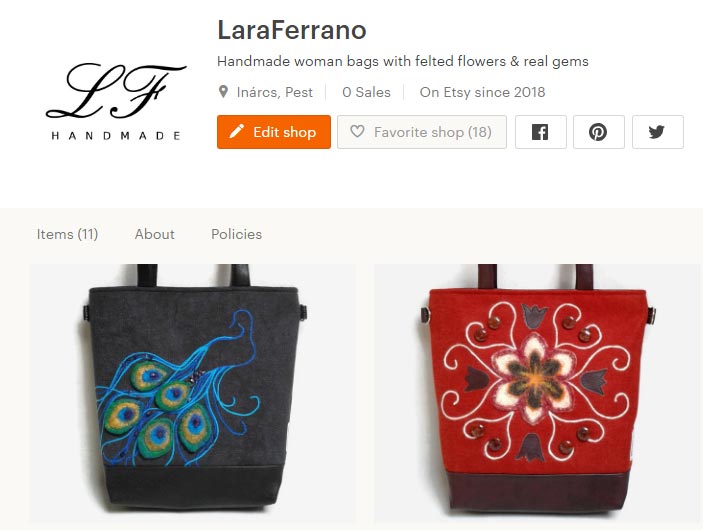Switch to the Items (11) tab
703x530 pixels.
click(67, 234)
